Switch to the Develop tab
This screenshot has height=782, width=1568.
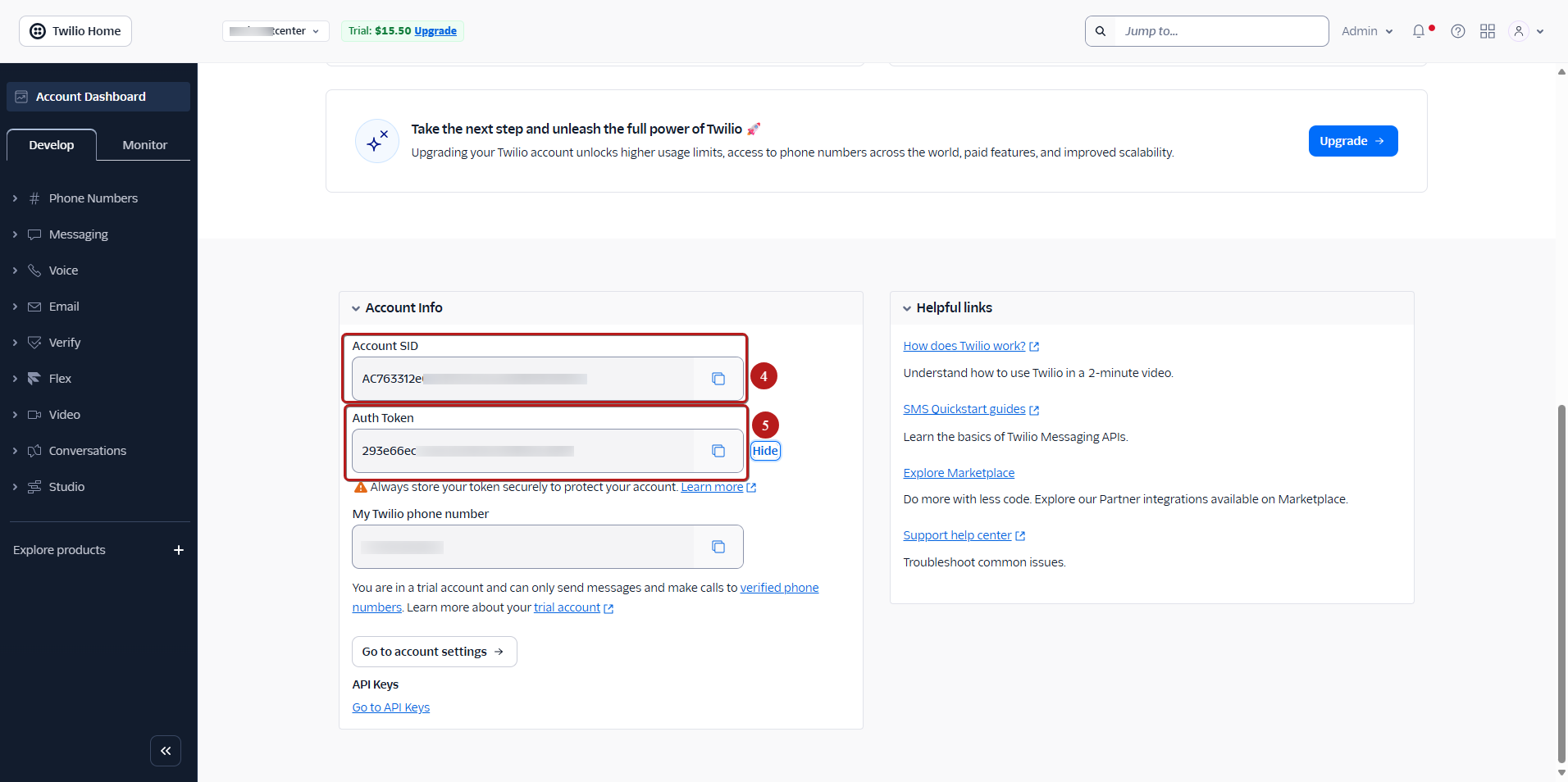52,145
